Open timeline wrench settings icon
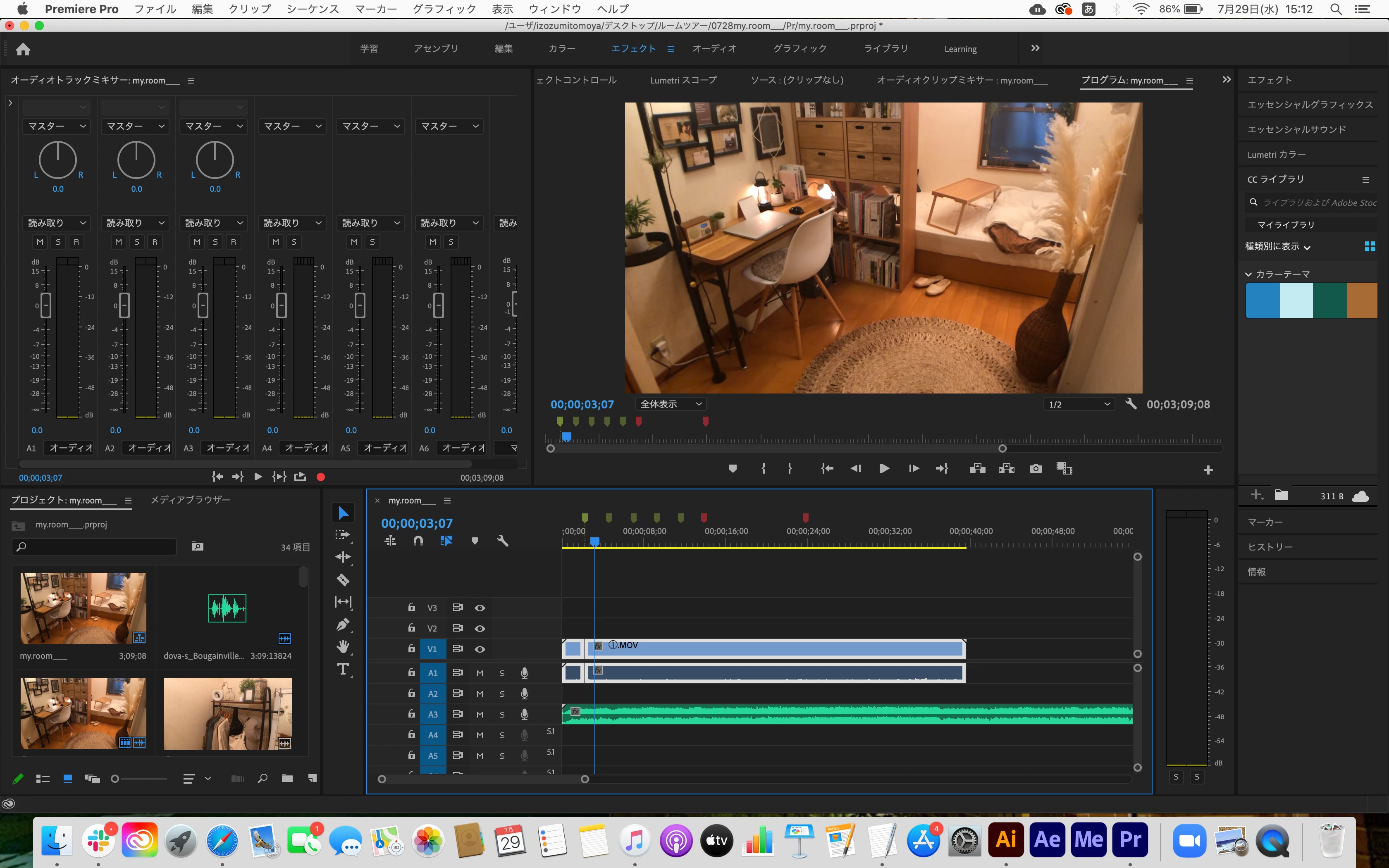 tap(502, 541)
